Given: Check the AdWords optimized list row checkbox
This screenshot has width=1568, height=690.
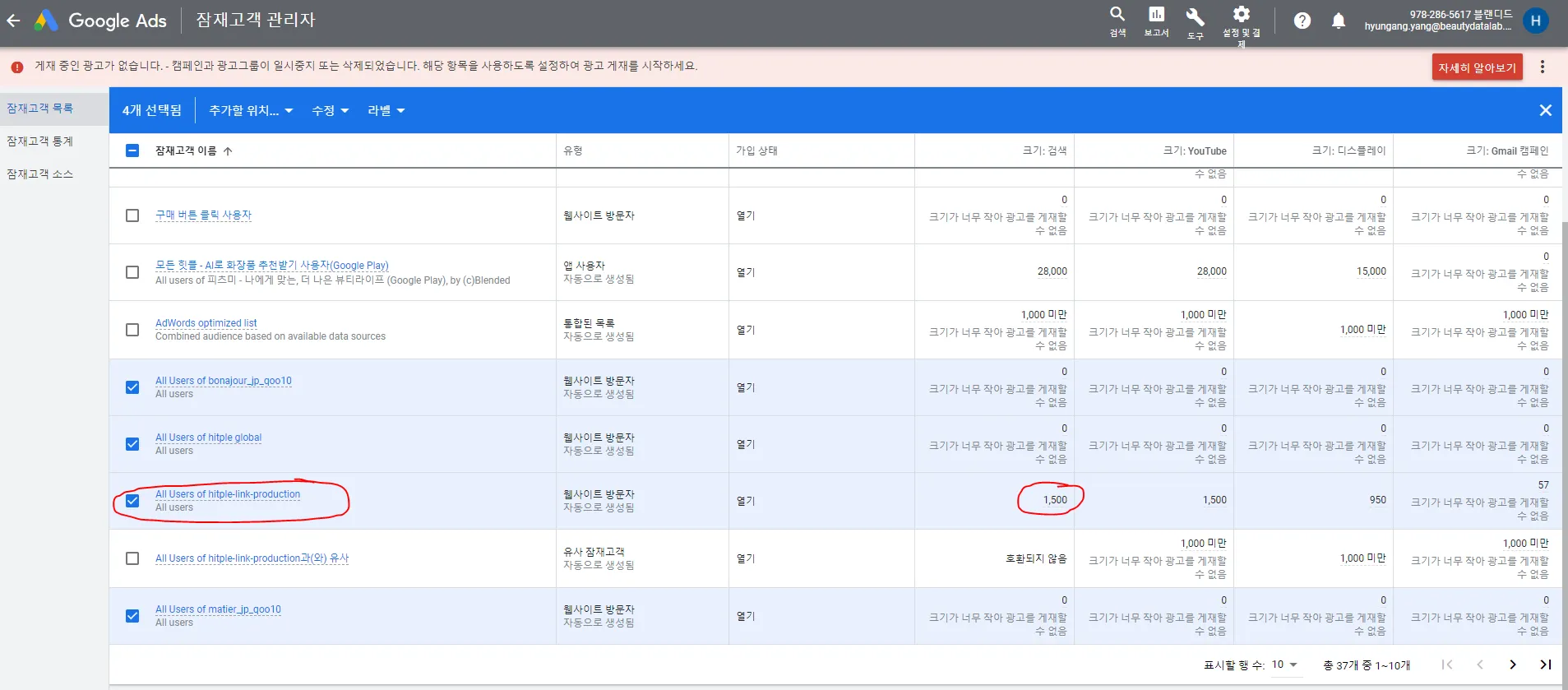Looking at the screenshot, I should pos(132,330).
